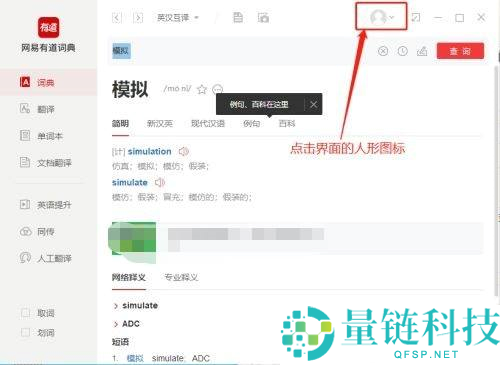Open the blue simulate word link in 简明 tab
Image resolution: width=500 pixels, height=365 pixels.
click(x=130, y=182)
